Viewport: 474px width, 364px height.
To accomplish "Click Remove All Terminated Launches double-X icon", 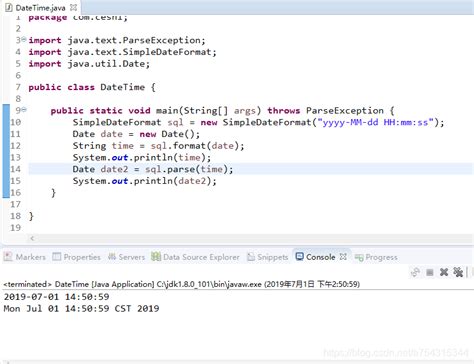I will [458, 272].
